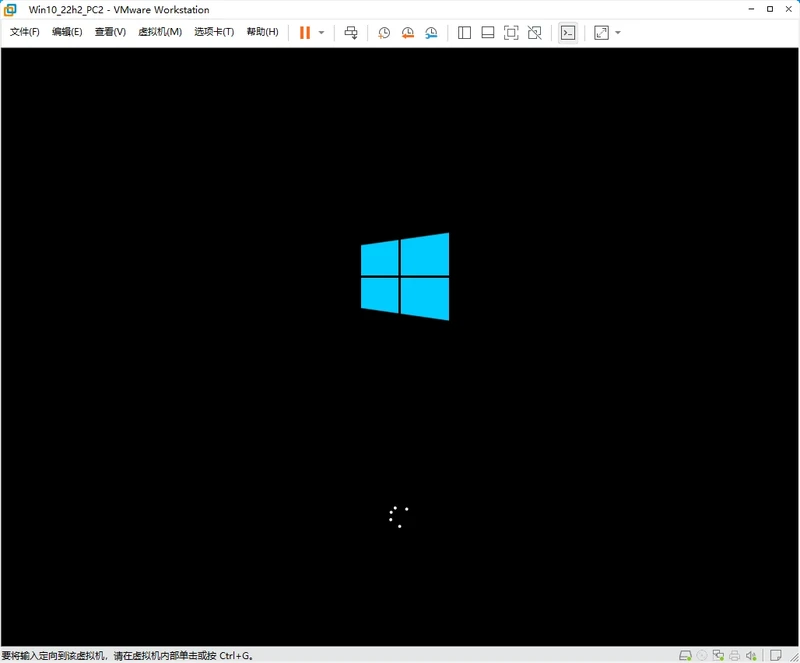Maximize the VMware Workstation window
Viewport: 800px width, 663px height.
770,9
